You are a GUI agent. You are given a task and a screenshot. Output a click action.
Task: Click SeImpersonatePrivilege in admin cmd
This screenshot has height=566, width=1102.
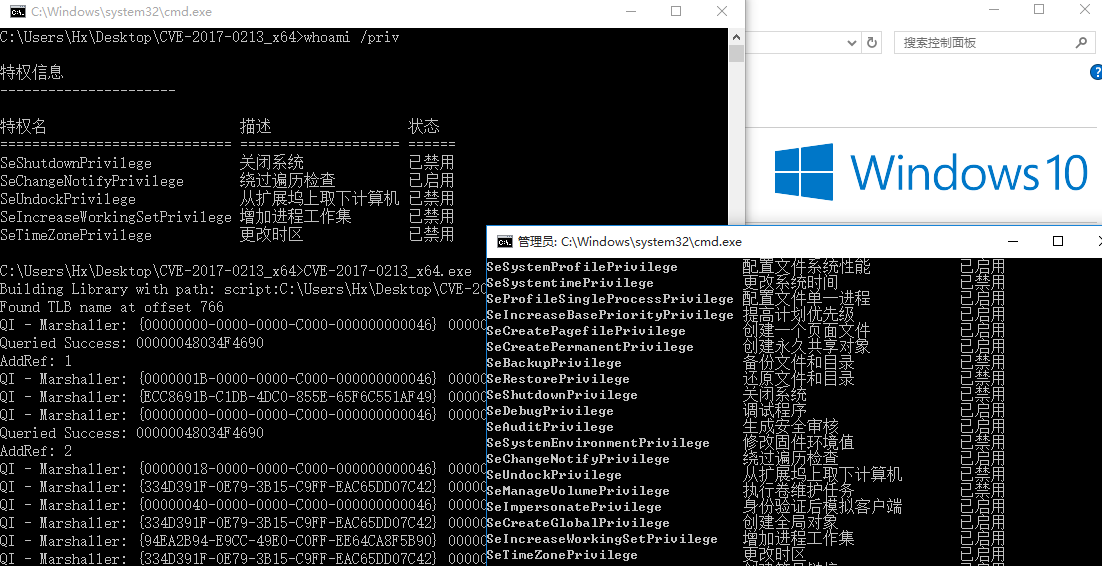pyautogui.click(x=574, y=507)
